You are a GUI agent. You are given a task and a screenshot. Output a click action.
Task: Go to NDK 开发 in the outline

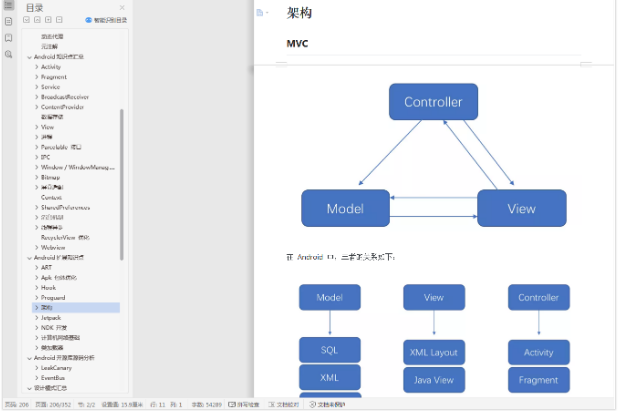[x=54, y=328]
